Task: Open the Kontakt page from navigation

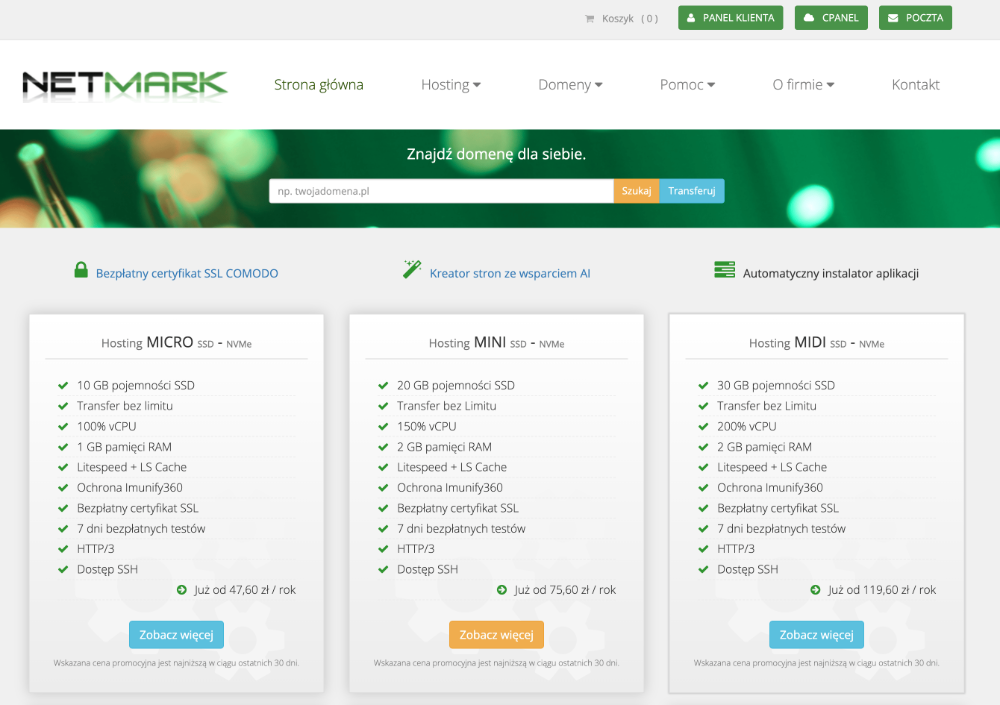Action: [x=915, y=84]
